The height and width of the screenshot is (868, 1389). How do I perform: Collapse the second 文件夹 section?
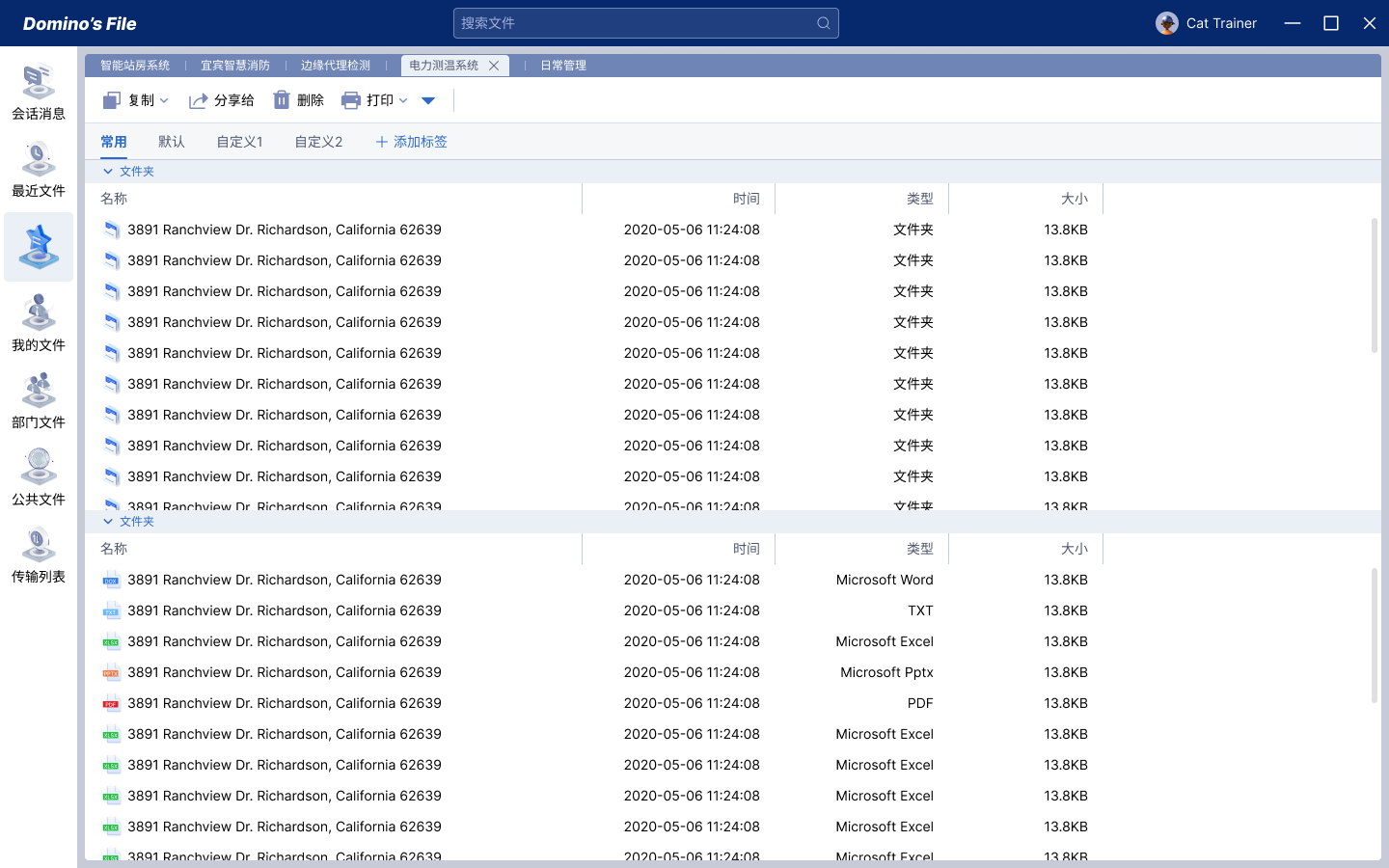108,522
